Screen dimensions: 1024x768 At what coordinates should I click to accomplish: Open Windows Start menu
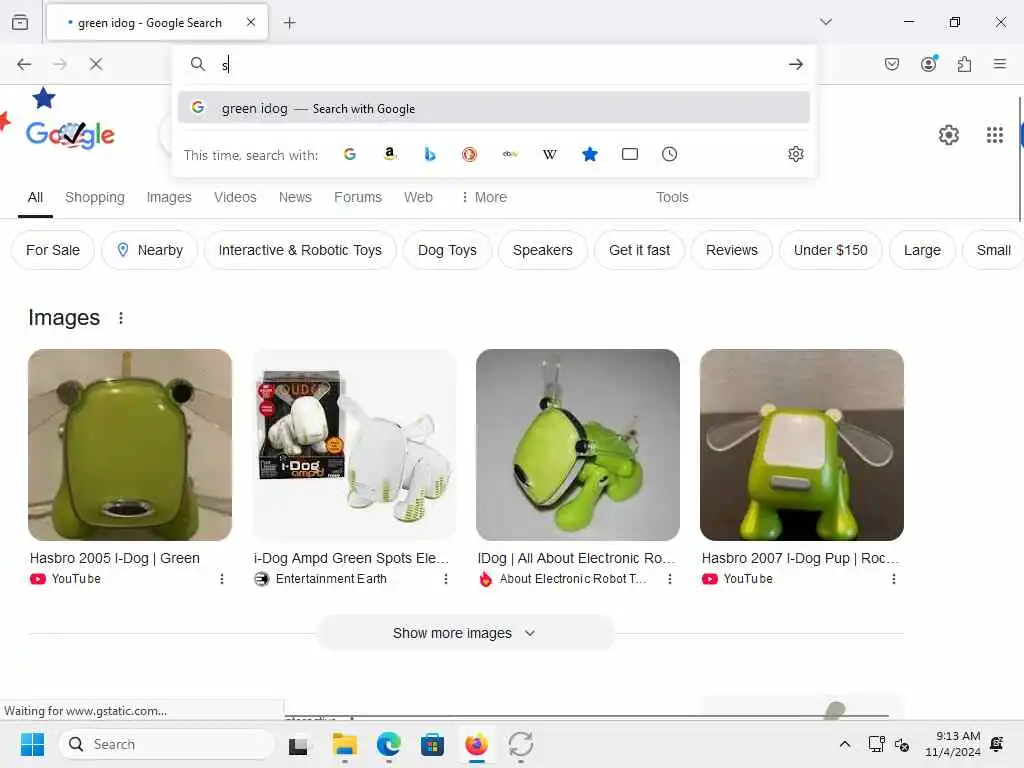point(32,744)
